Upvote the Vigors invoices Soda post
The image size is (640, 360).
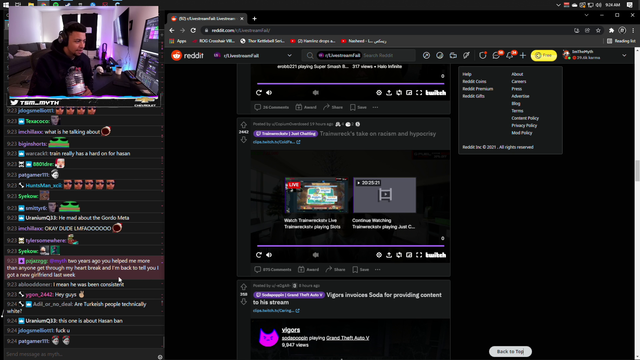click(244, 287)
